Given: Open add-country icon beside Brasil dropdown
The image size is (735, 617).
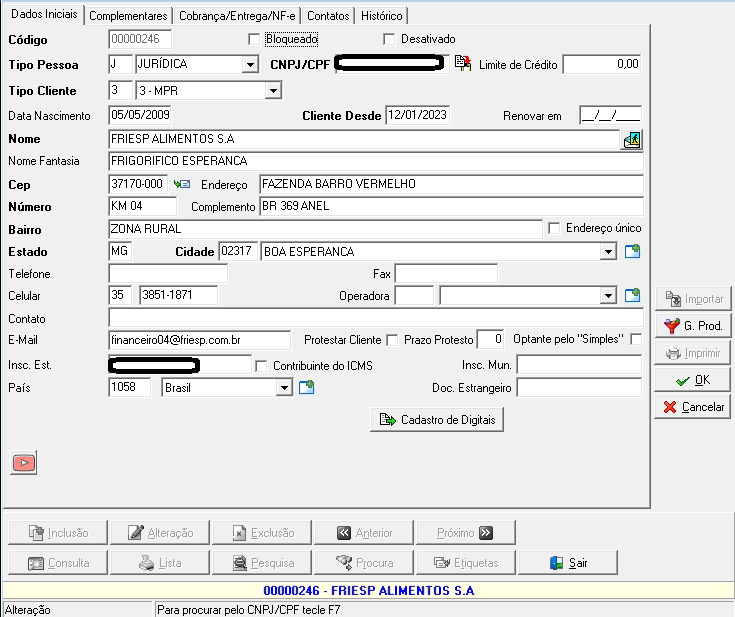Looking at the screenshot, I should point(307,388).
